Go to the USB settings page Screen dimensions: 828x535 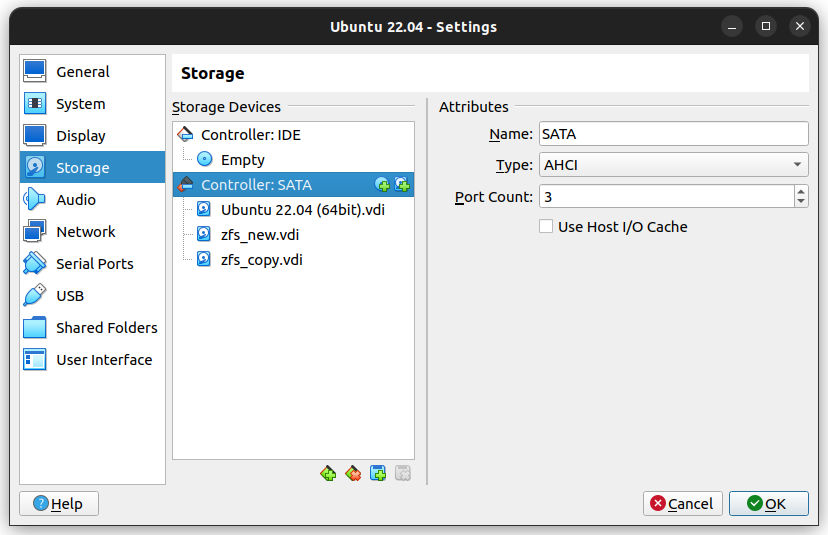click(x=70, y=296)
